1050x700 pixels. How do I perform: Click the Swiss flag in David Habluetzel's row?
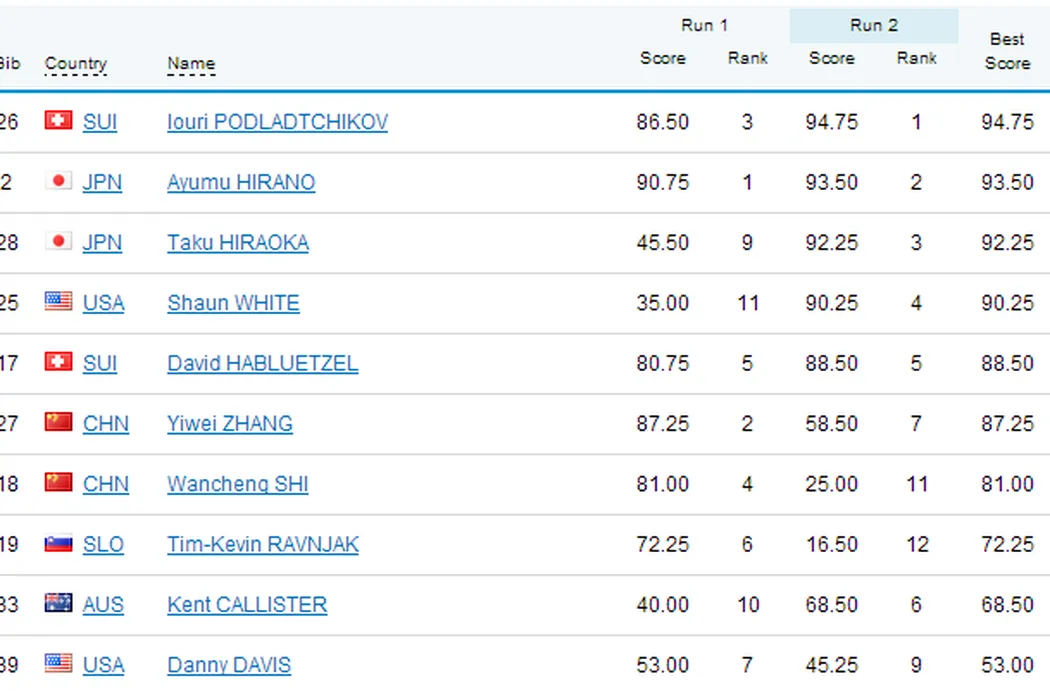coord(58,362)
